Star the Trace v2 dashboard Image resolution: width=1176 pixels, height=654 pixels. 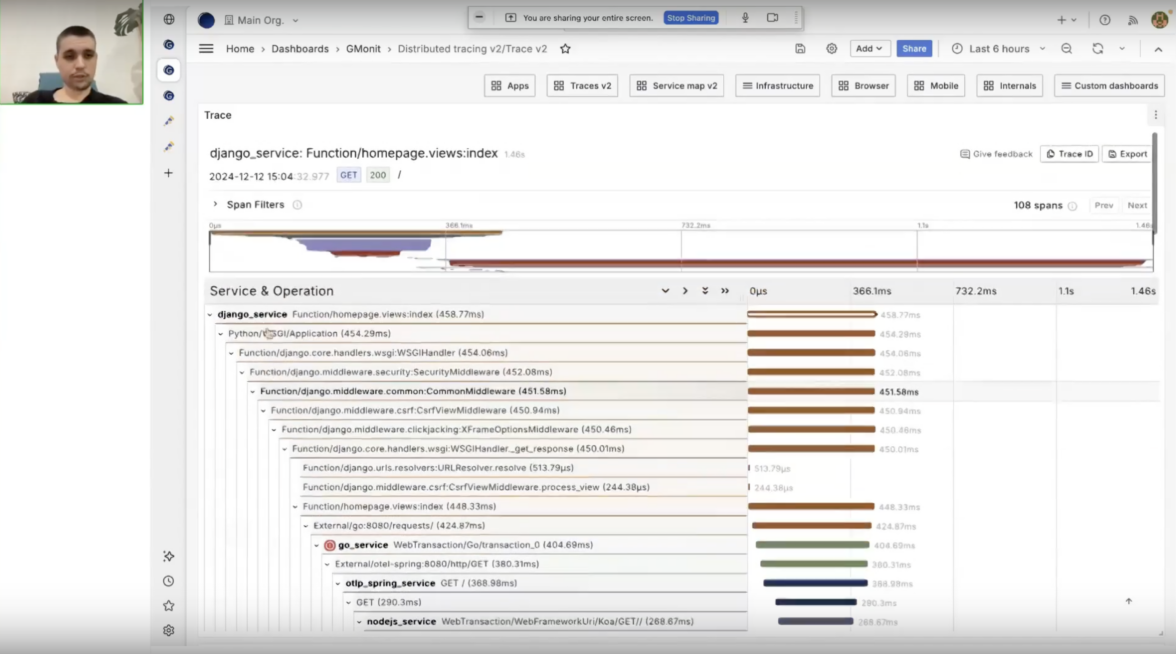point(565,49)
